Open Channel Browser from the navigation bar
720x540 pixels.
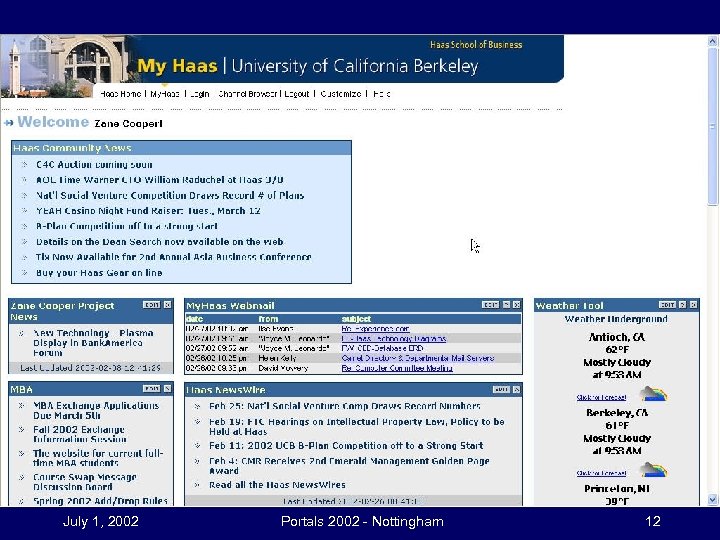pos(248,94)
